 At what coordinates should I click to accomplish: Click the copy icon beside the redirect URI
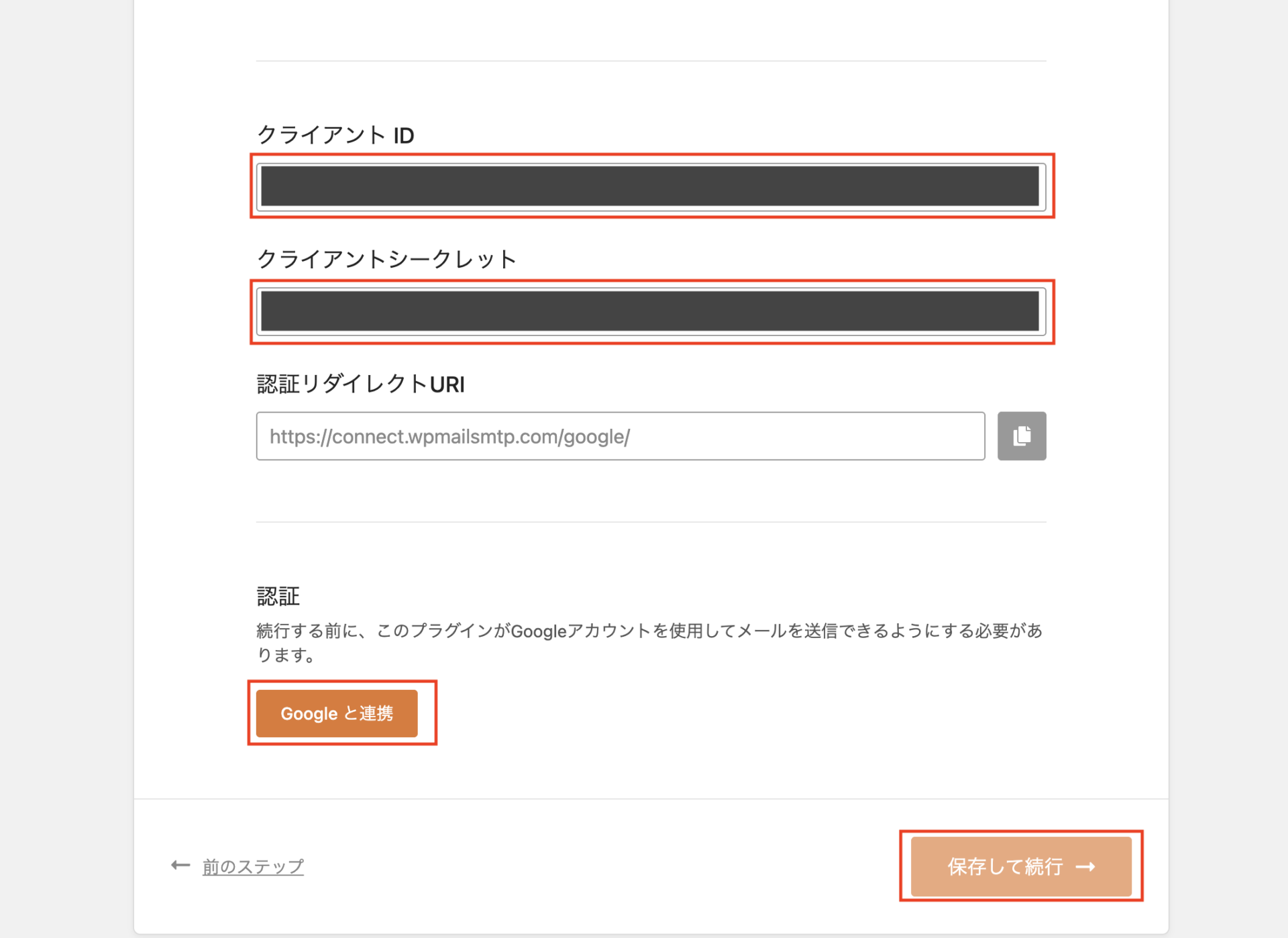pyautogui.click(x=1021, y=436)
